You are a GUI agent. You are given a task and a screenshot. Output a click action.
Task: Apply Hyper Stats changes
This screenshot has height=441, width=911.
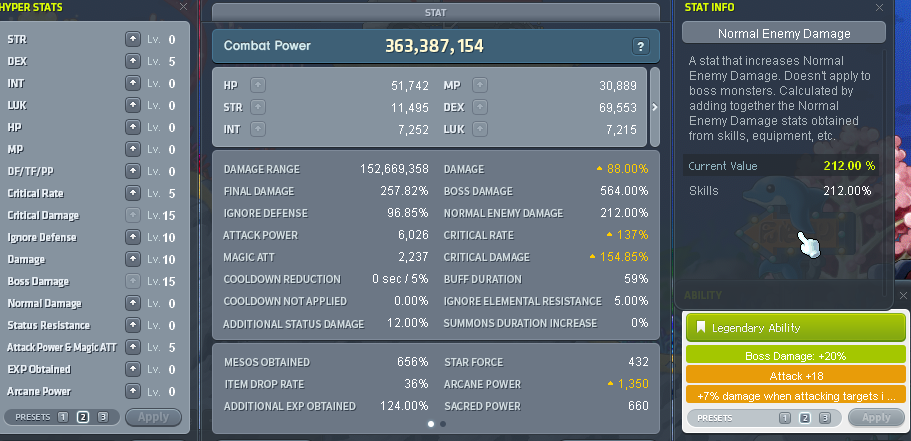point(153,417)
